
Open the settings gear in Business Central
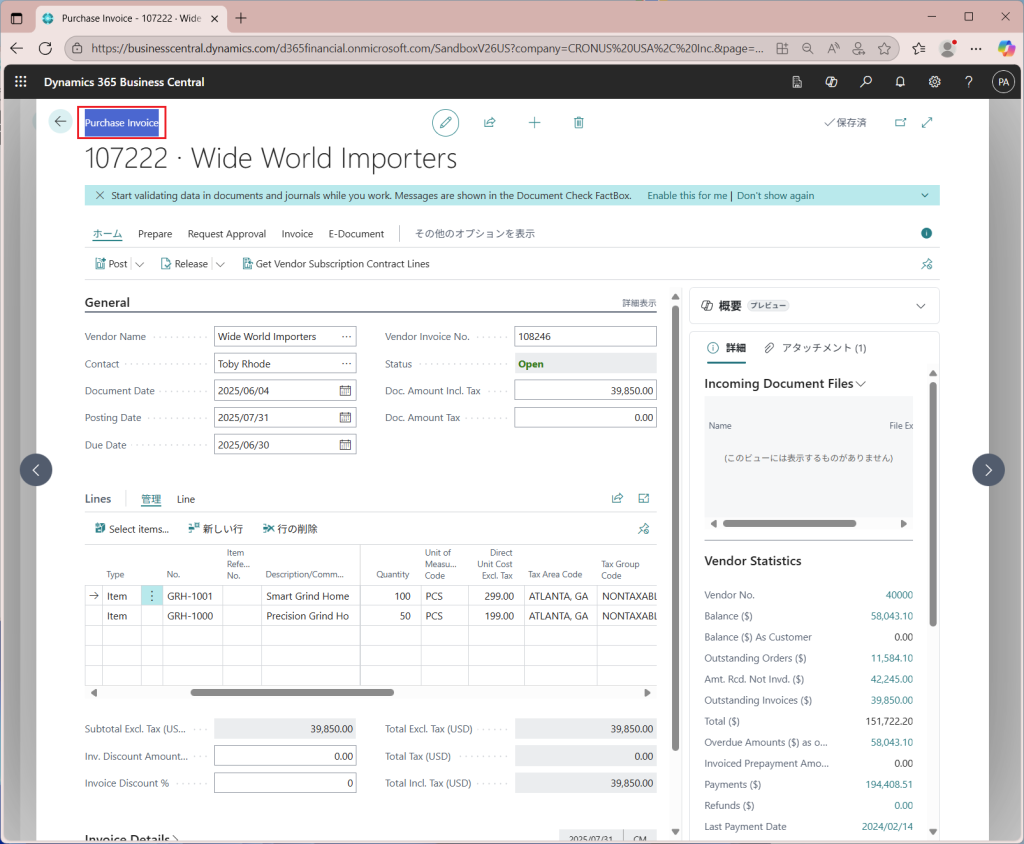click(x=935, y=82)
